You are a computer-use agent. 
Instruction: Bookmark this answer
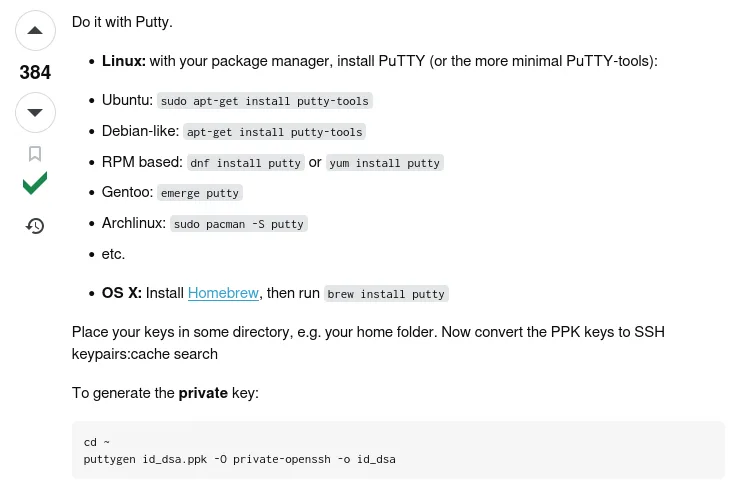tap(35, 154)
